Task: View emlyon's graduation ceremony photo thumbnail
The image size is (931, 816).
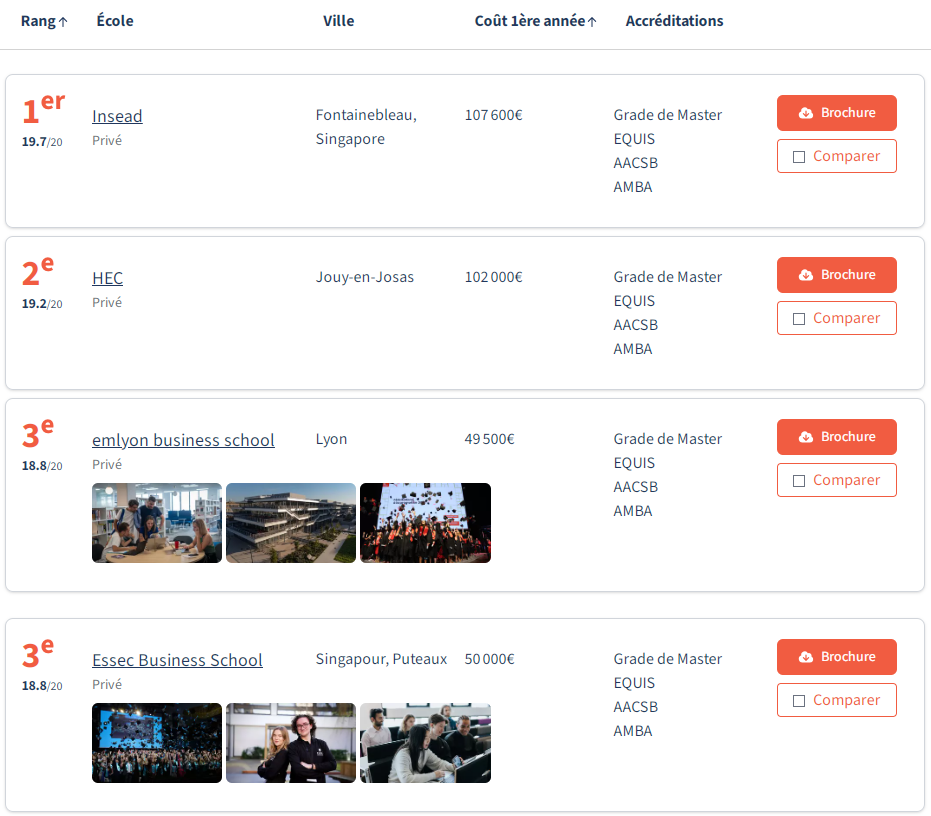Action: point(425,523)
